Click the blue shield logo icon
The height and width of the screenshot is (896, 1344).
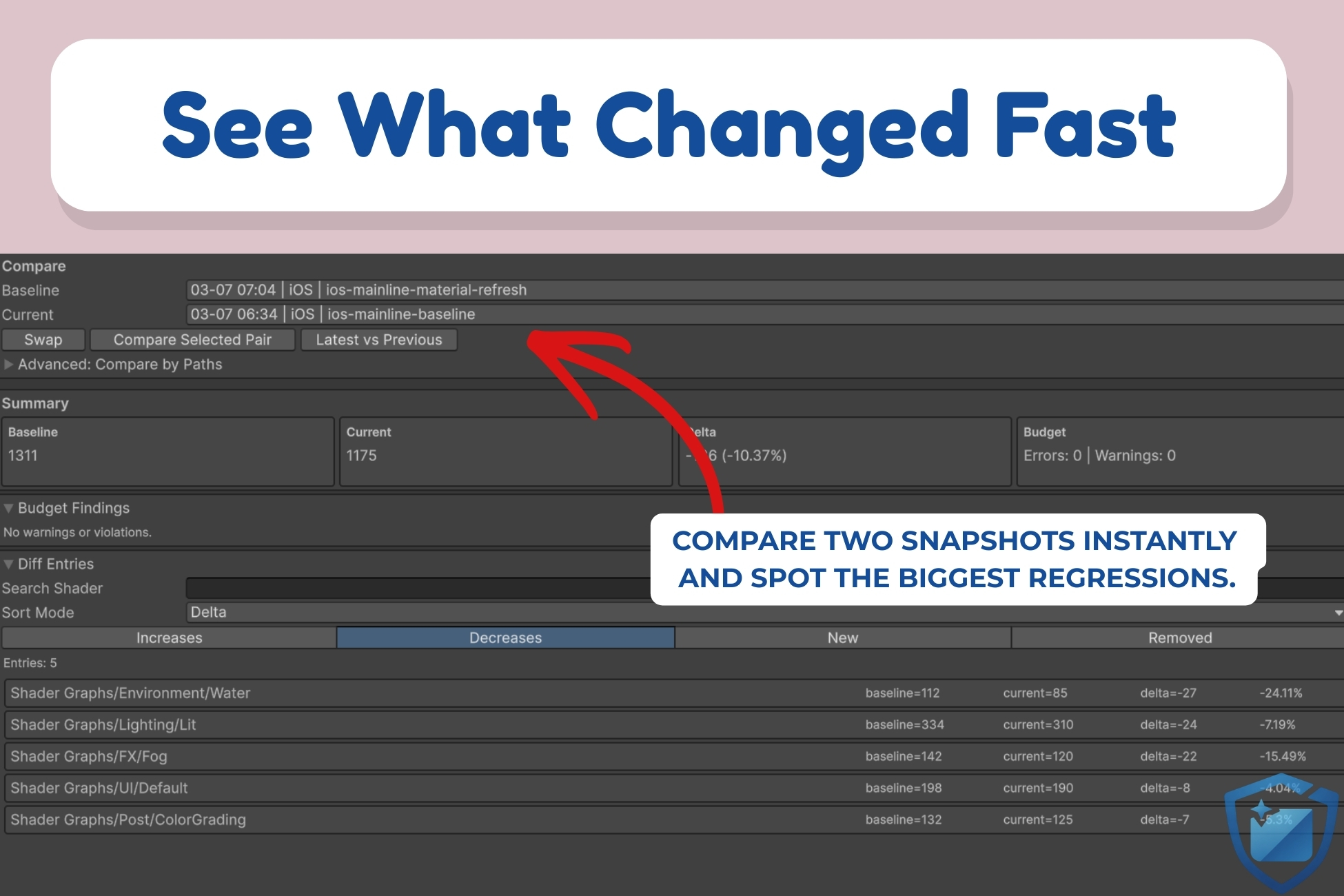coord(1281,833)
